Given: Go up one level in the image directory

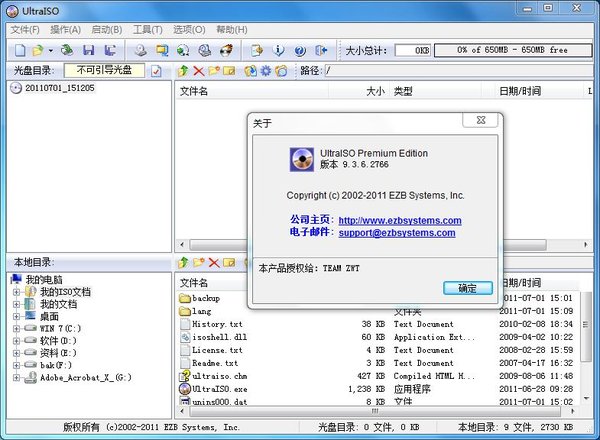Looking at the screenshot, I should (183, 71).
